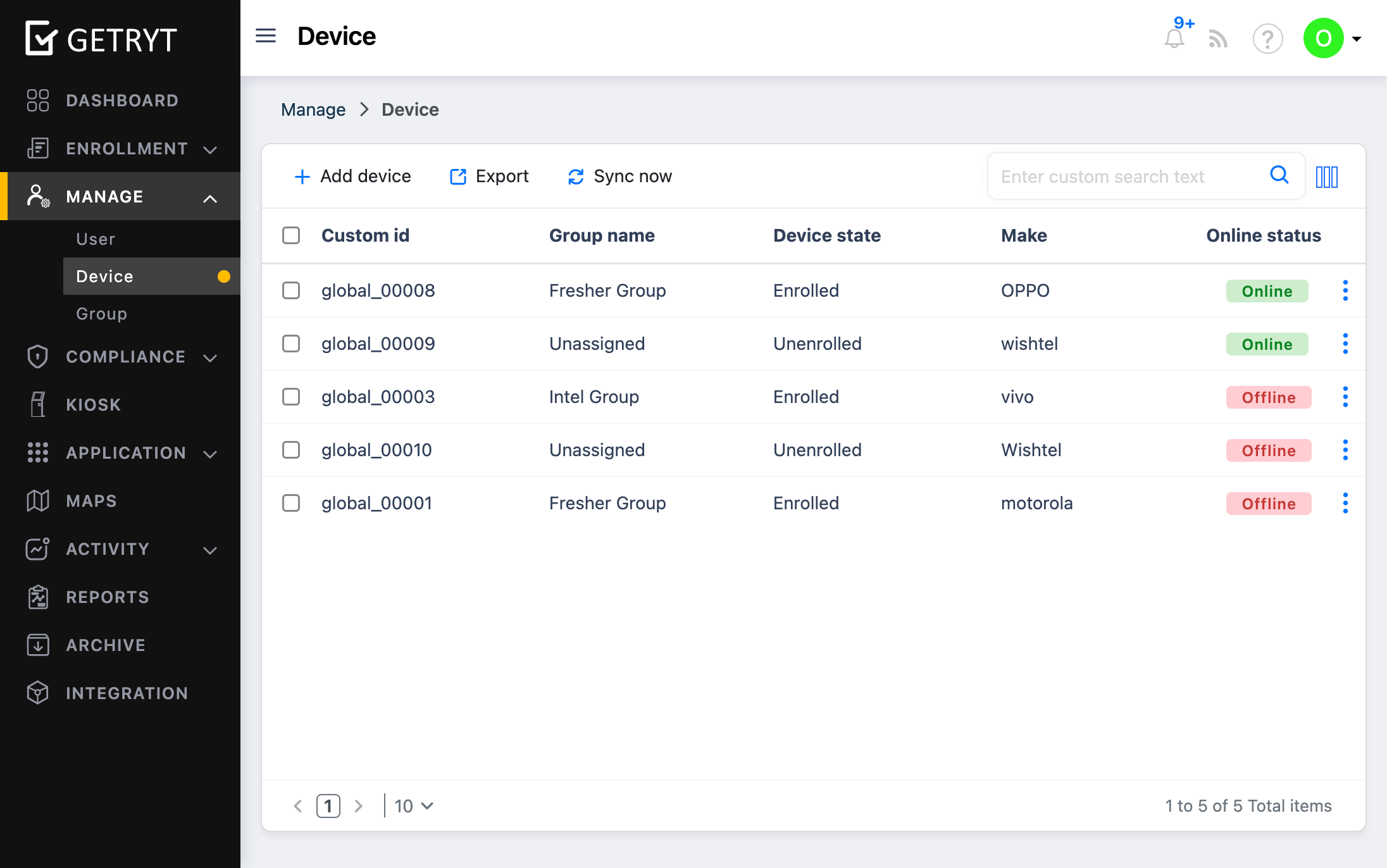Open column chooser icon
The image size is (1387, 868).
[x=1327, y=177]
